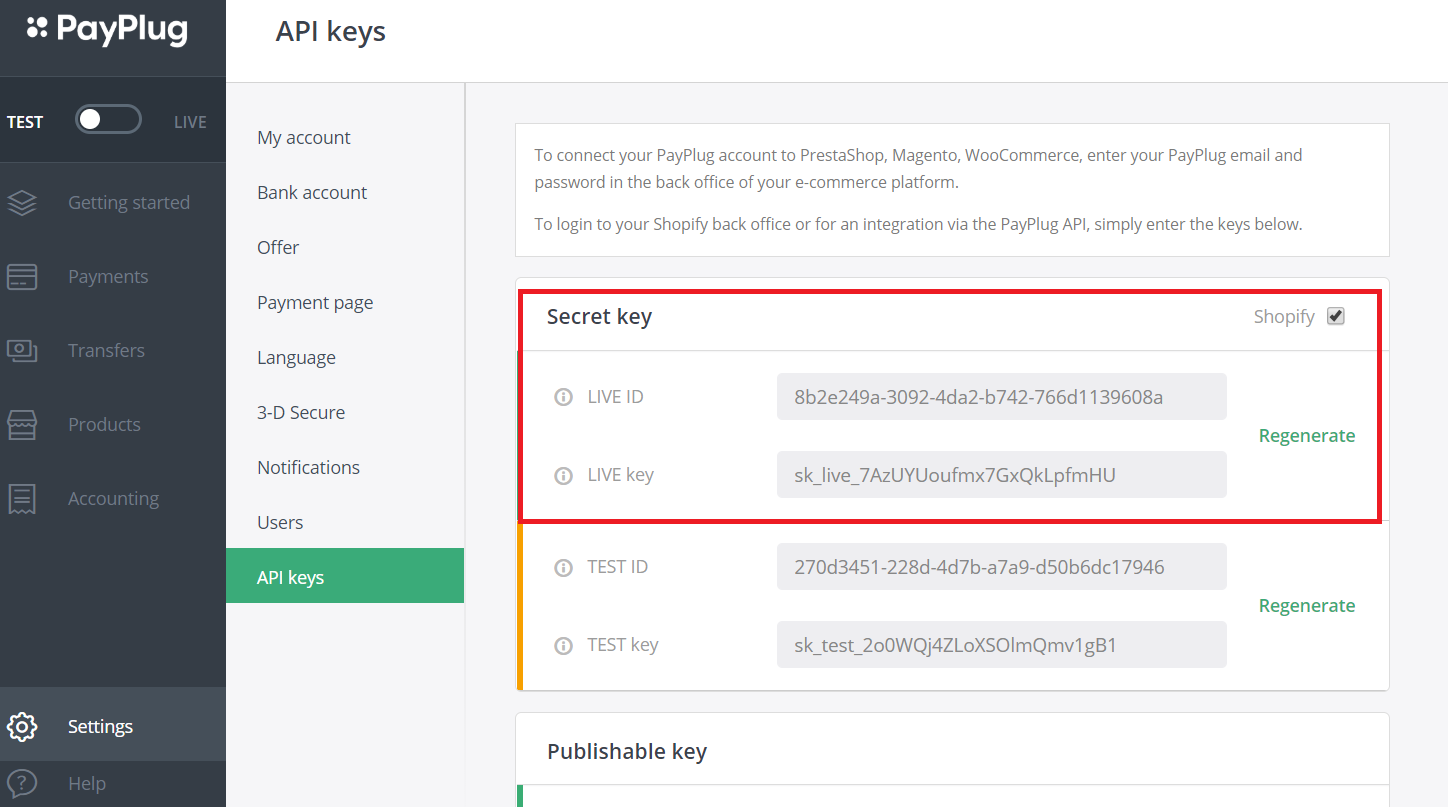The width and height of the screenshot is (1448, 807).
Task: Click the TEST mode label
Action: (25, 122)
